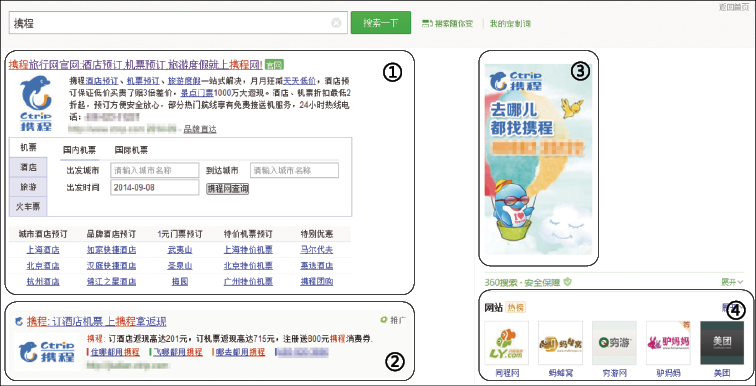Click the 同程网 text label
This screenshot has width=756, height=386.
click(506, 373)
